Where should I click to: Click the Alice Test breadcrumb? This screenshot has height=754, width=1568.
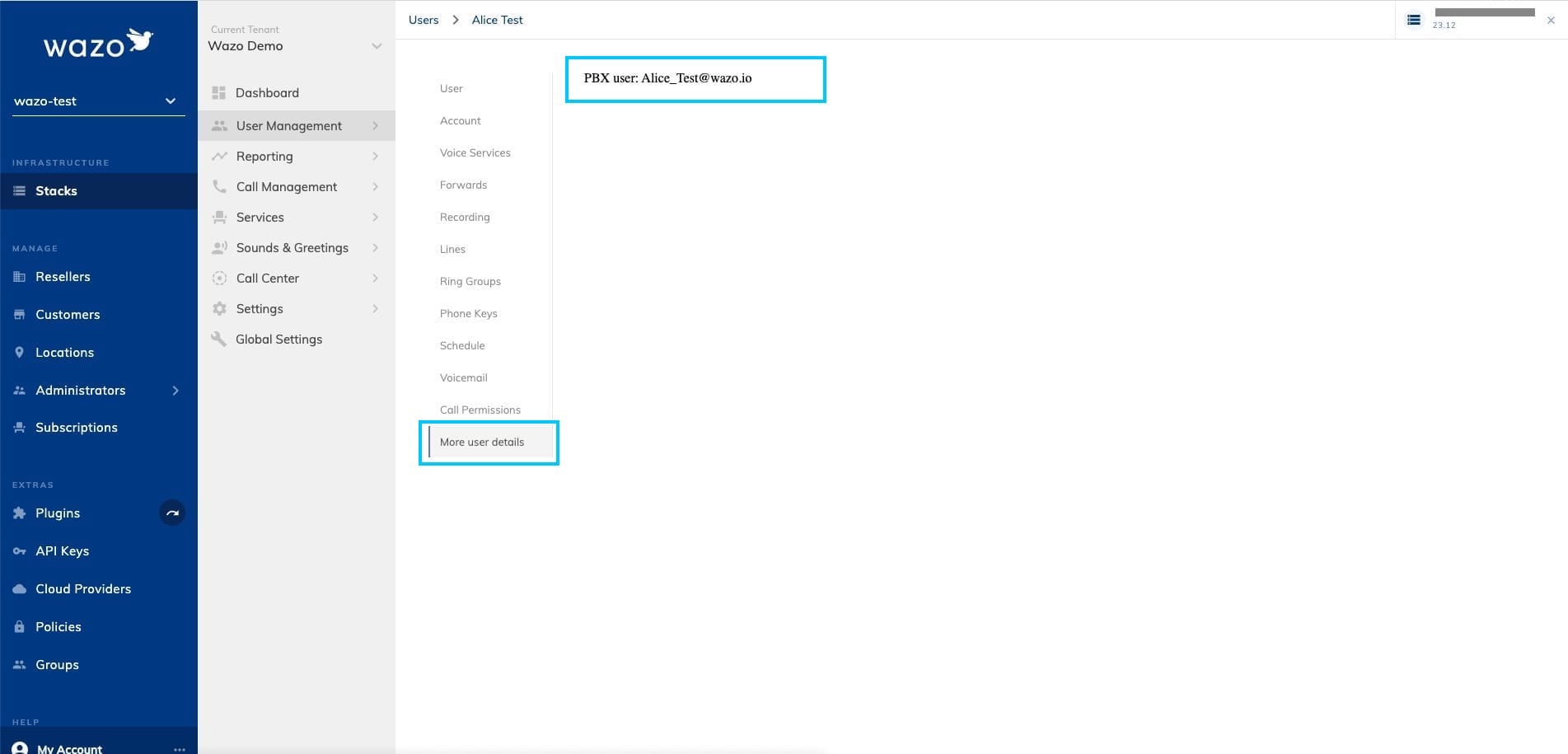pos(497,20)
